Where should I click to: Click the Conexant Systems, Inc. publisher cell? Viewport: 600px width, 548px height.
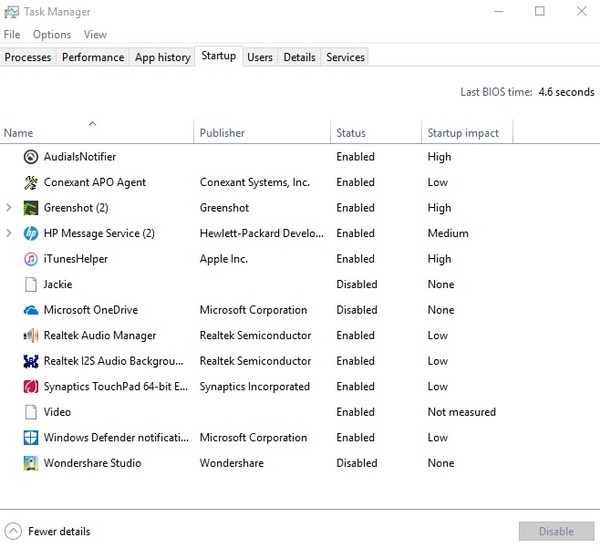coord(254,183)
